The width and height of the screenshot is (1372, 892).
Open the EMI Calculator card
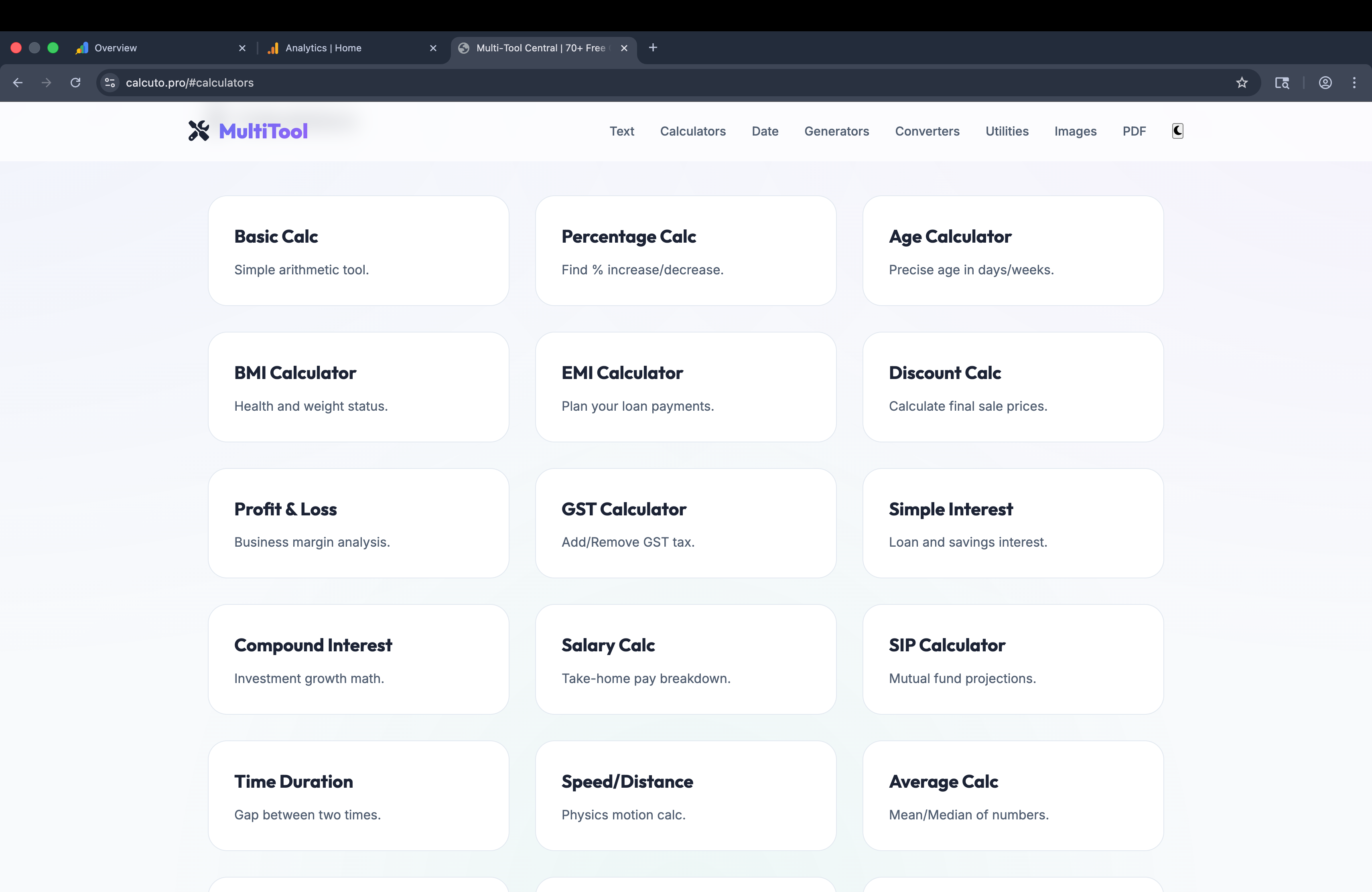[x=686, y=387]
